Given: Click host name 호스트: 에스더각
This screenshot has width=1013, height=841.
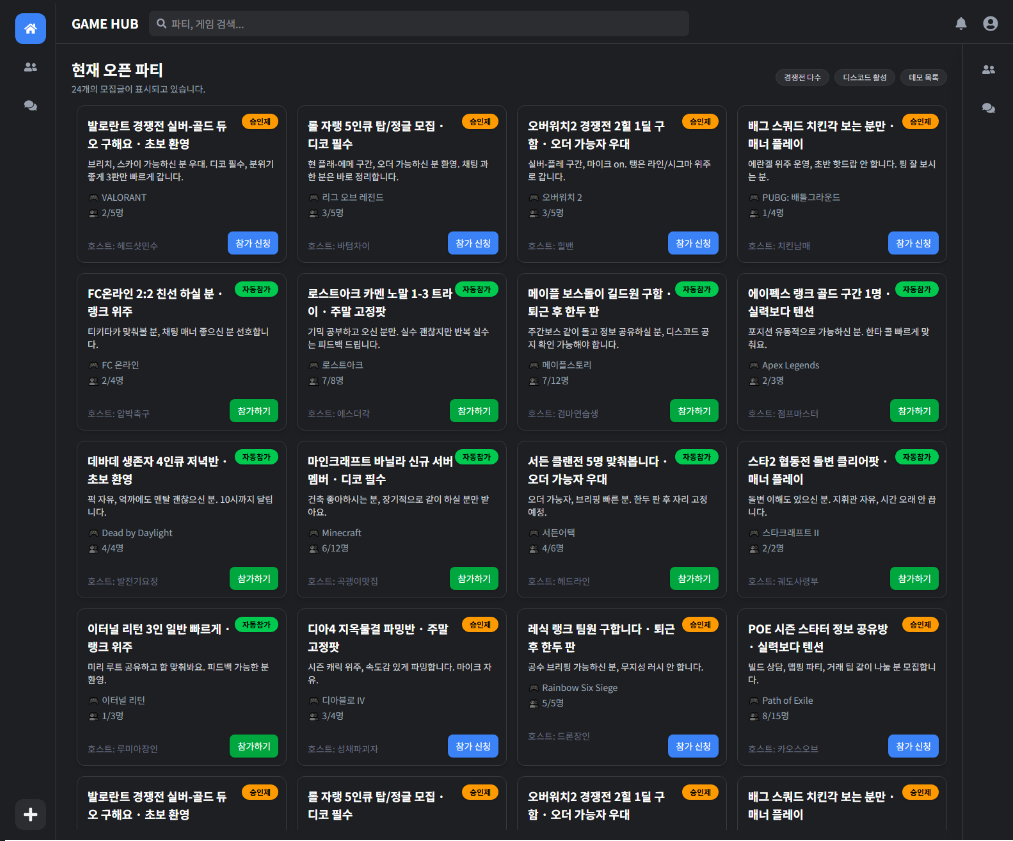Looking at the screenshot, I should (x=339, y=414).
